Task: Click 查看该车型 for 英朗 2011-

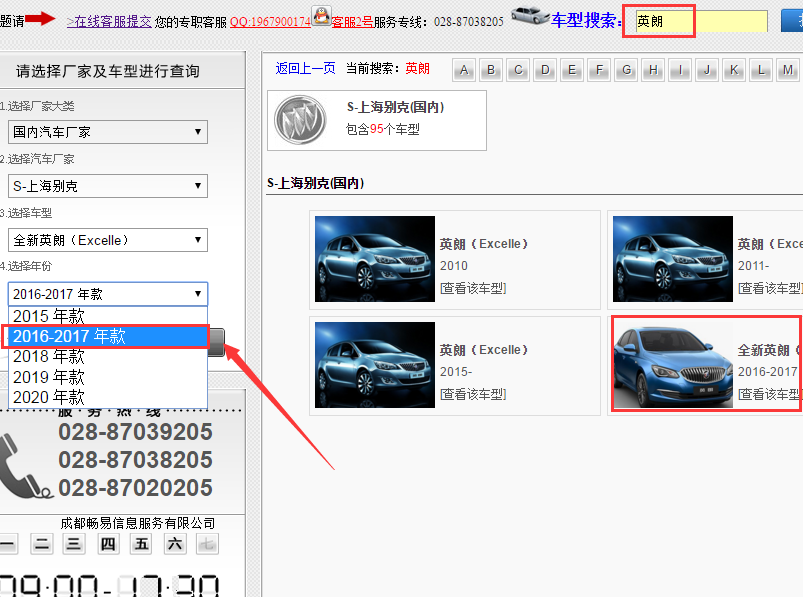Action: (770, 288)
